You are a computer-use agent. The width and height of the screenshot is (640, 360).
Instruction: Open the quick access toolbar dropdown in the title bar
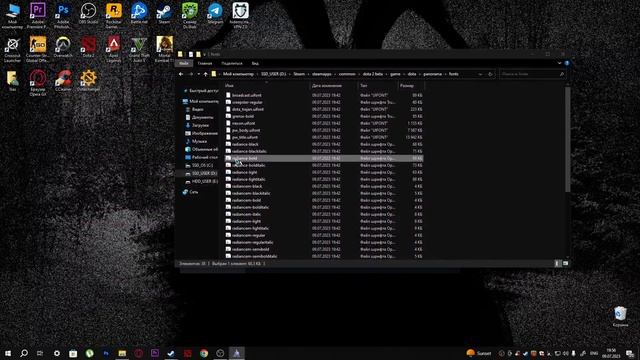pos(204,54)
